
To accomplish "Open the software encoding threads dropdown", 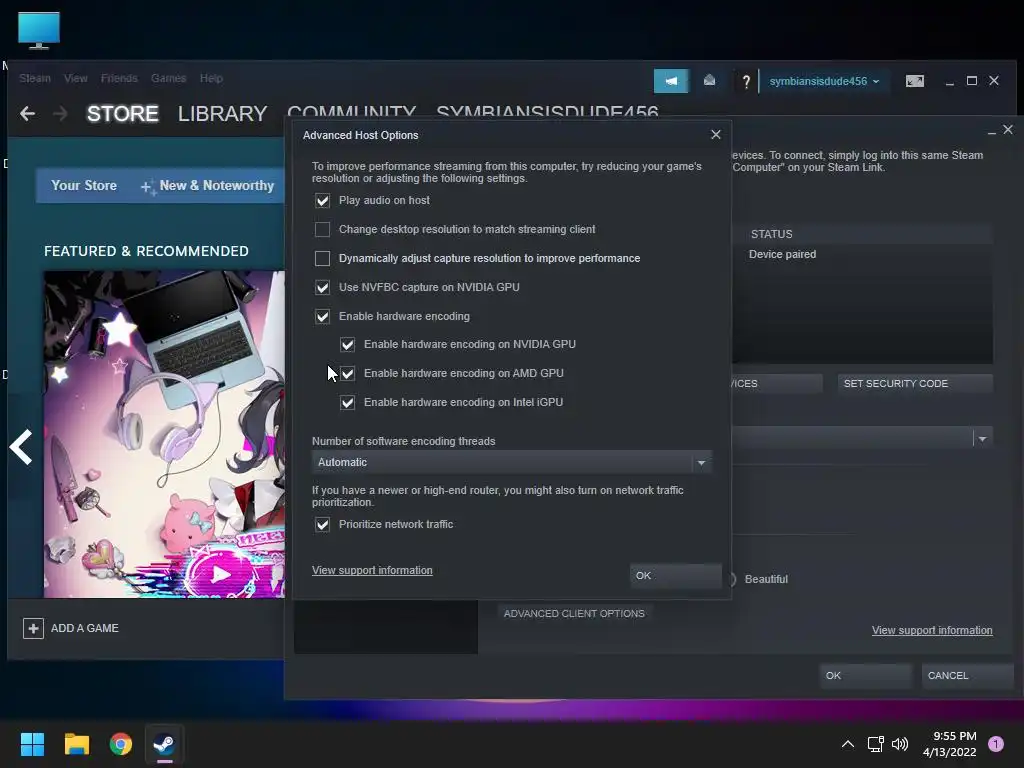I will pos(511,462).
